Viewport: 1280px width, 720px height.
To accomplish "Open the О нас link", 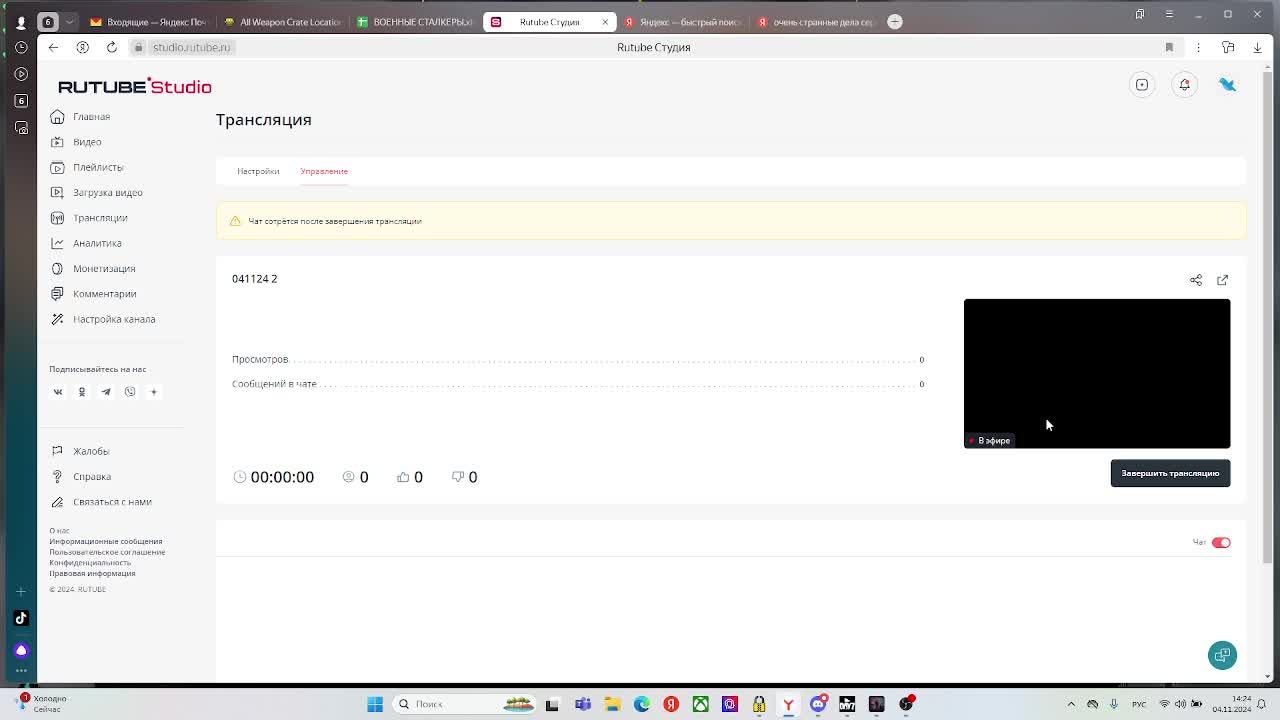I will pyautogui.click(x=59, y=531).
